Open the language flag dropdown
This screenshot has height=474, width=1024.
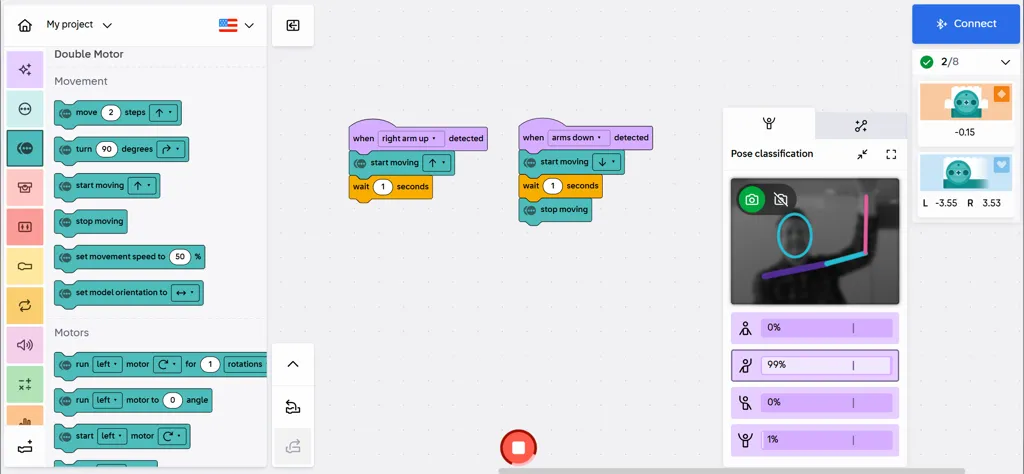tap(236, 25)
